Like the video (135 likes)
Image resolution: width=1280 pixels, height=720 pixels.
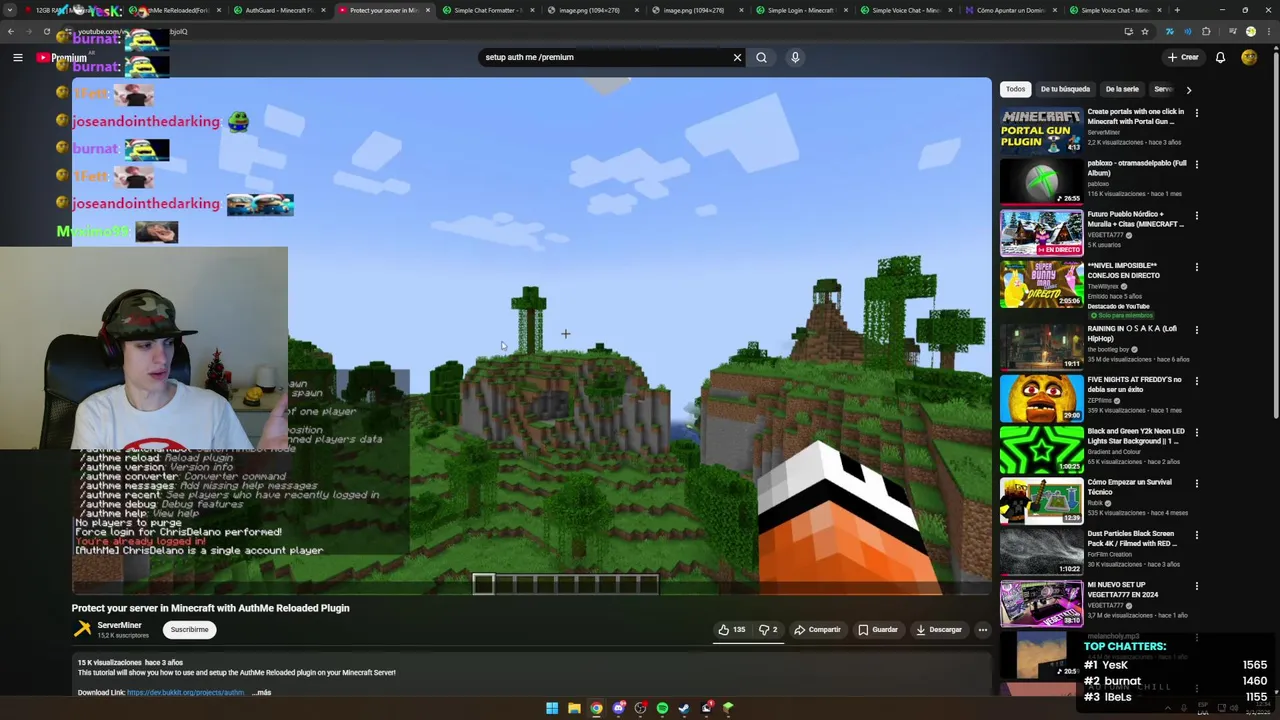click(732, 630)
